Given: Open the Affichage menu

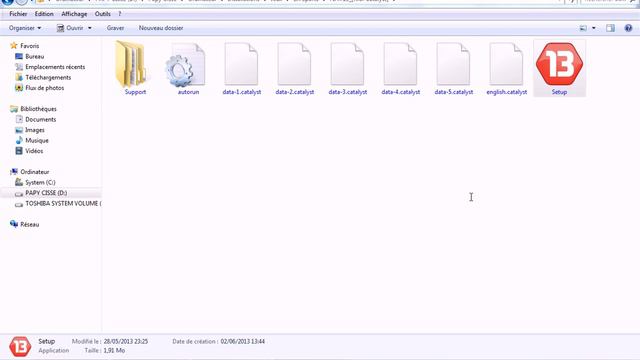Looking at the screenshot, I should tap(74, 14).
